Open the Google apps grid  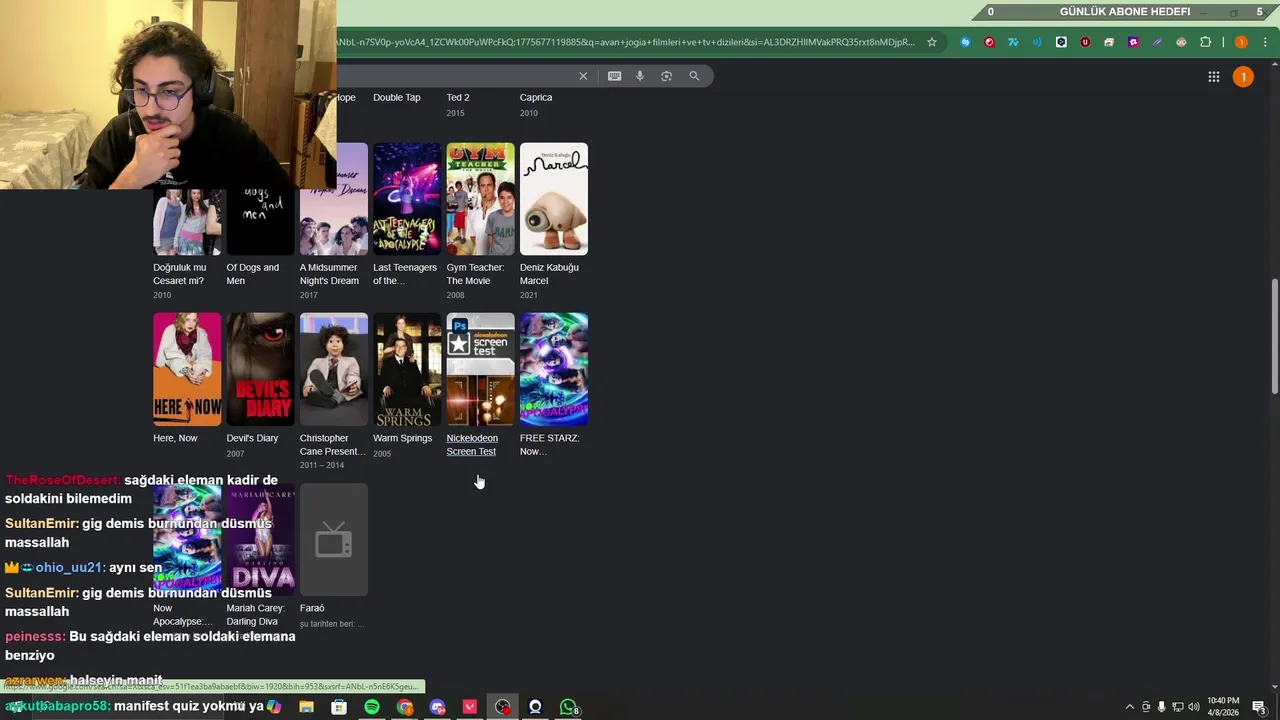pyautogui.click(x=1213, y=77)
